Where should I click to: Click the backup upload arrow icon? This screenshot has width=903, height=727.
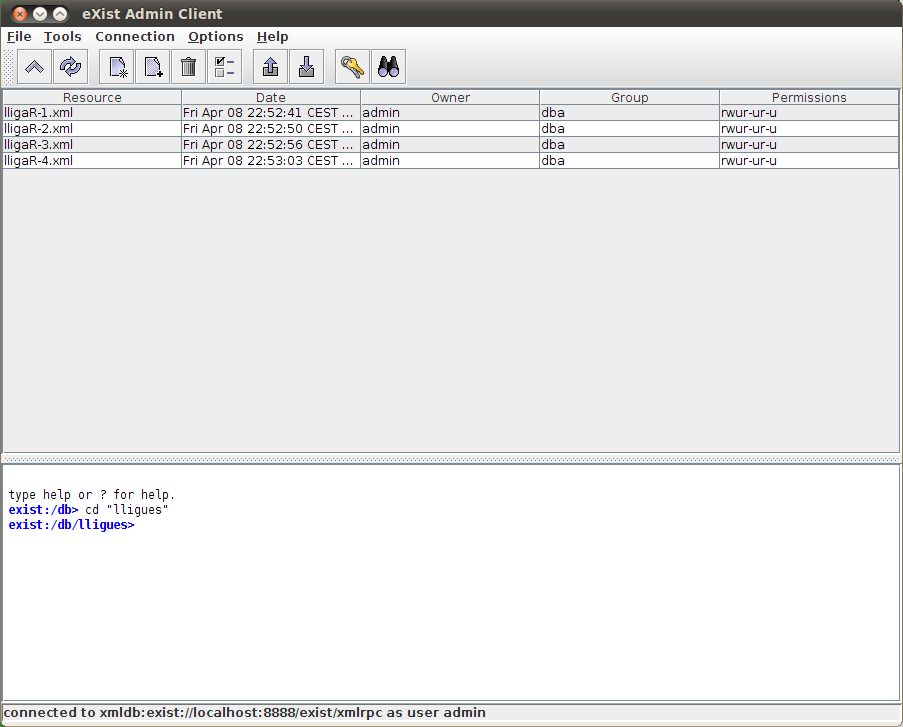tap(270, 67)
